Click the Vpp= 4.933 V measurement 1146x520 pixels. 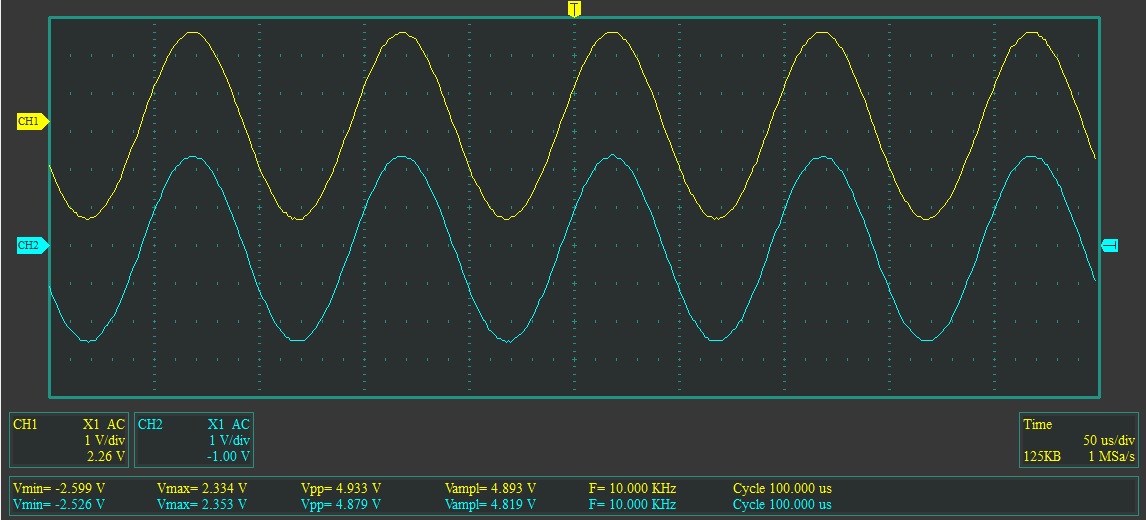(x=341, y=488)
